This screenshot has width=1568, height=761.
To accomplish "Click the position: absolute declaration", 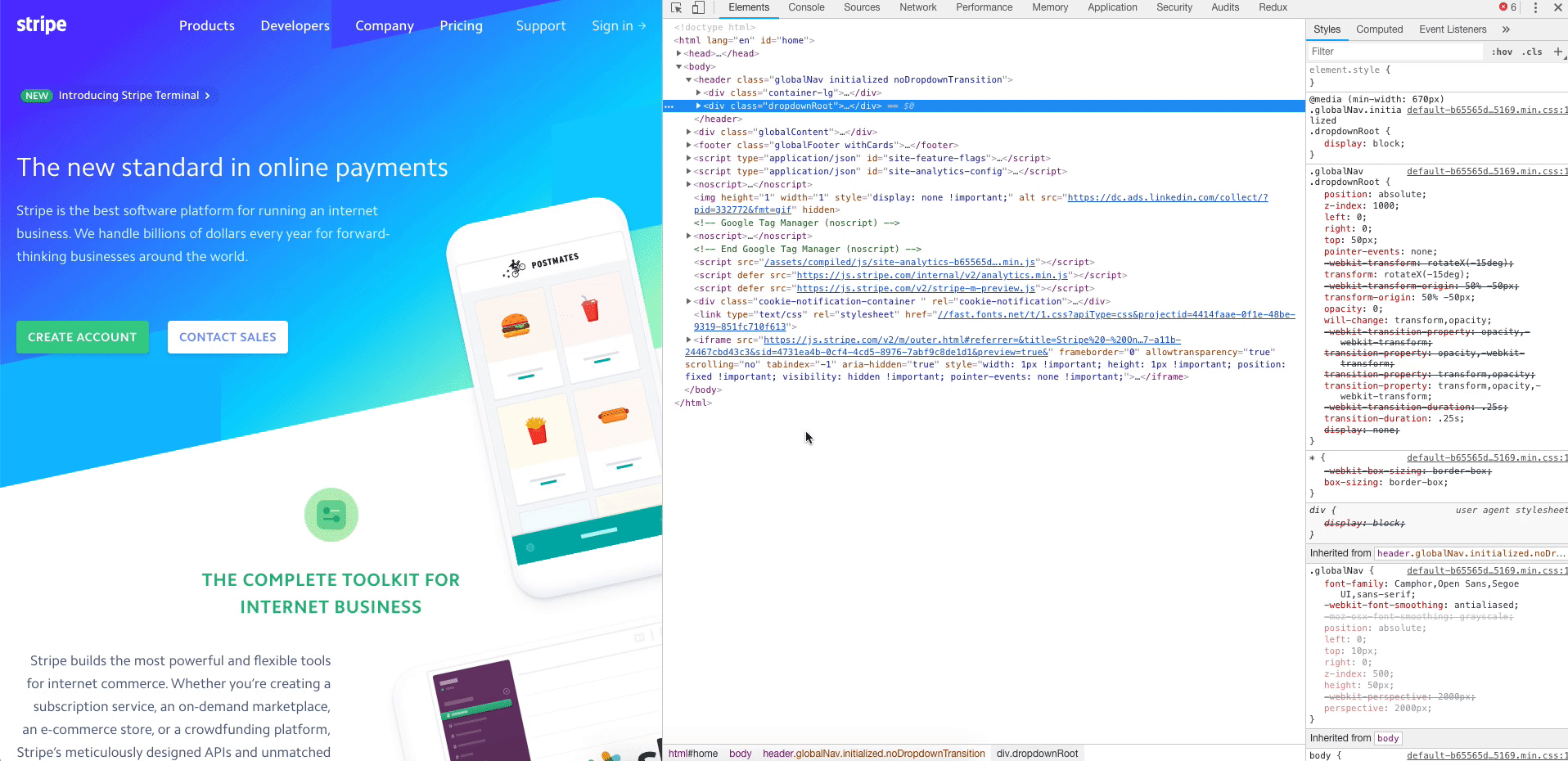I will click(1375, 195).
